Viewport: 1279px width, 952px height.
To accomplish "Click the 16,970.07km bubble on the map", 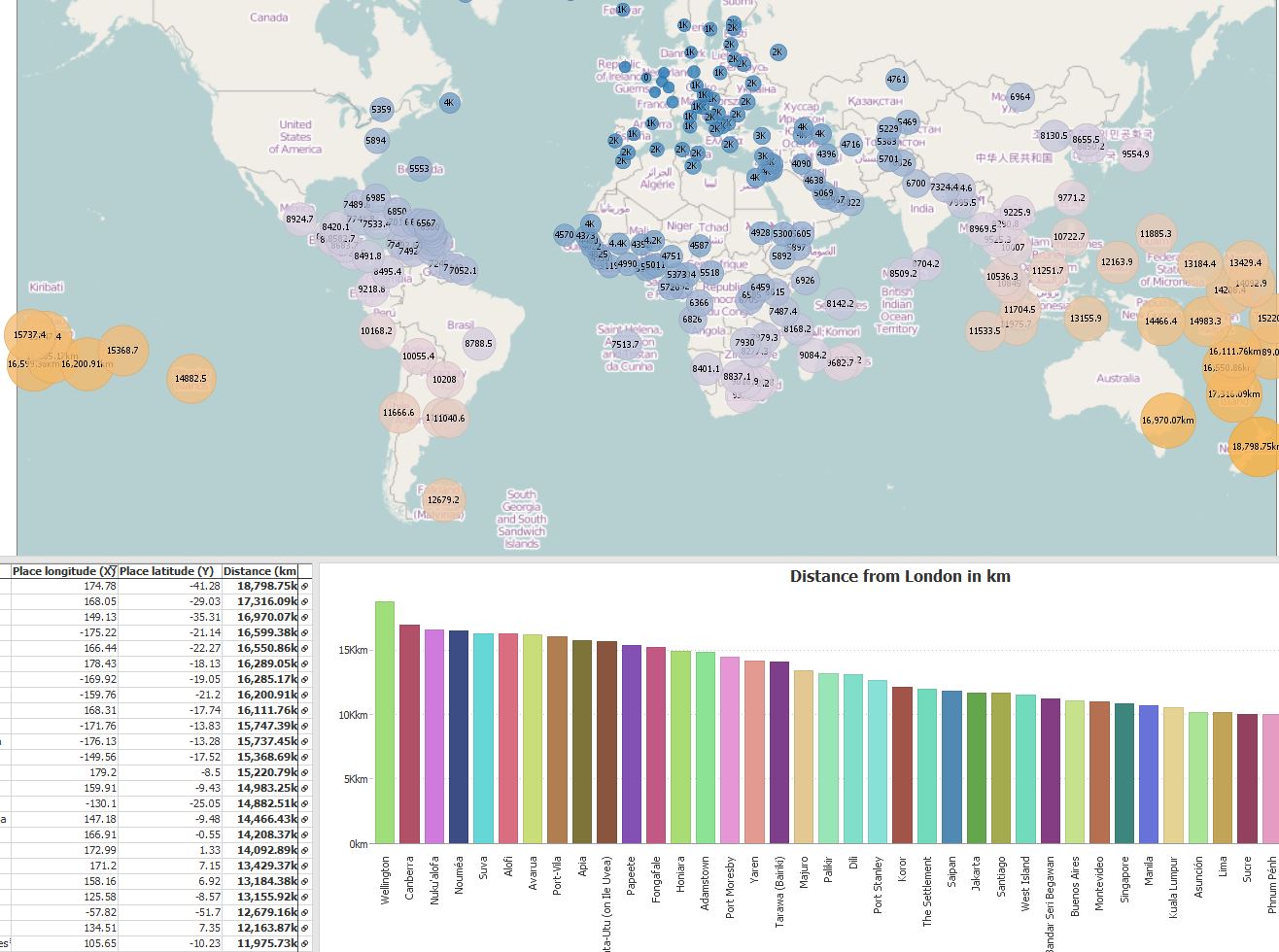I will point(1167,421).
